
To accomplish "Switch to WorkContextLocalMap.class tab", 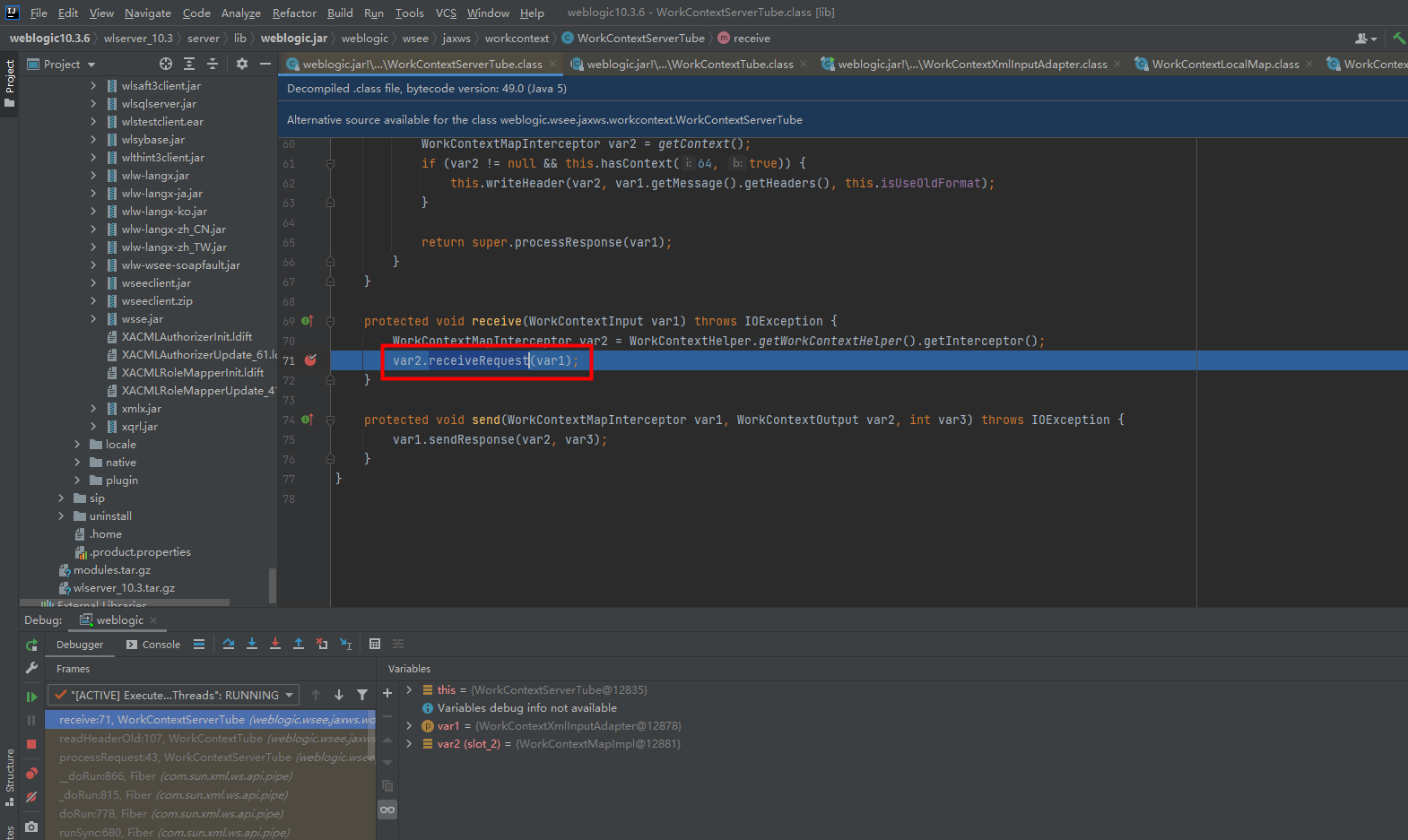I will pos(1225,64).
